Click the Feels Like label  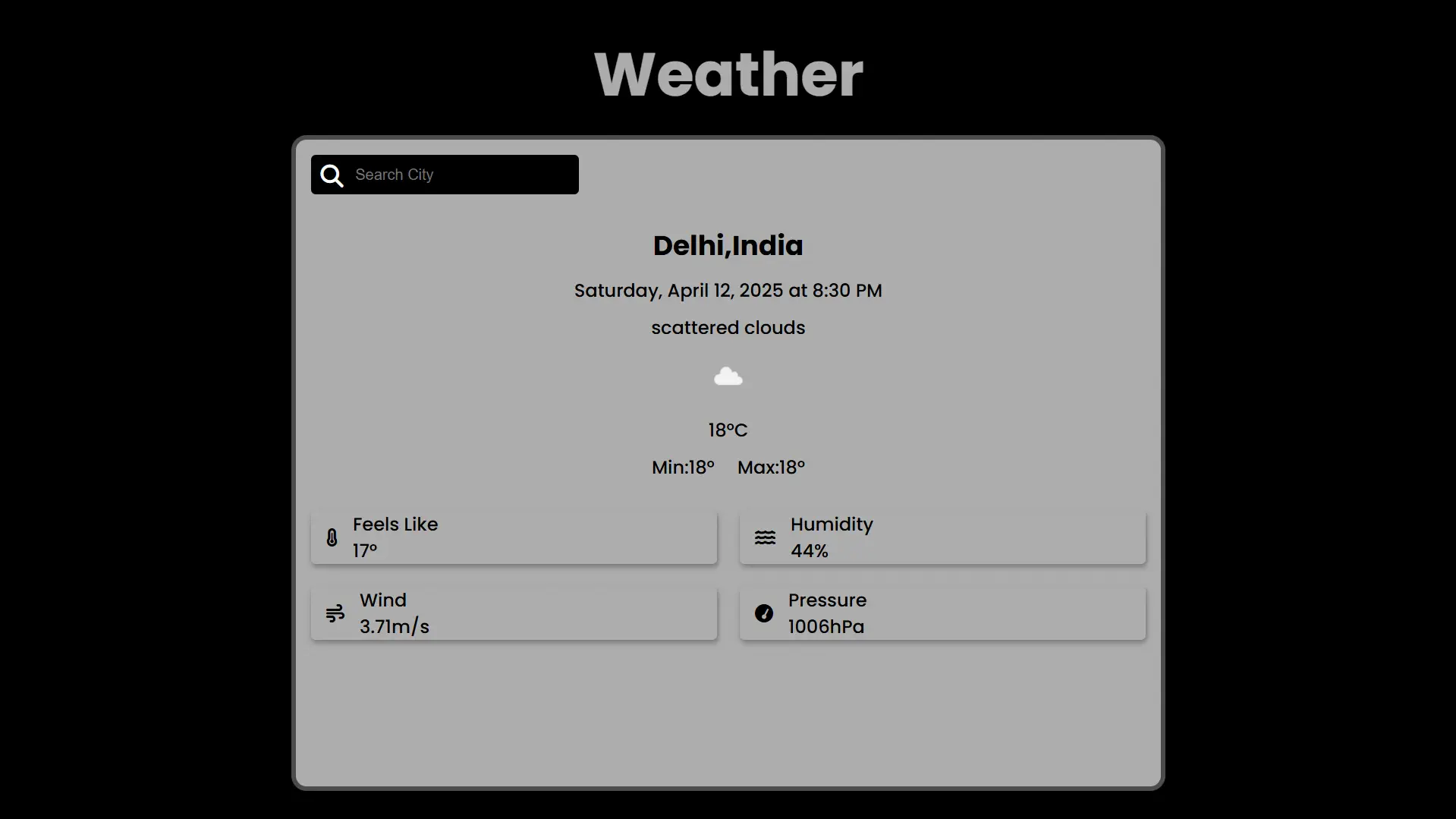395,524
